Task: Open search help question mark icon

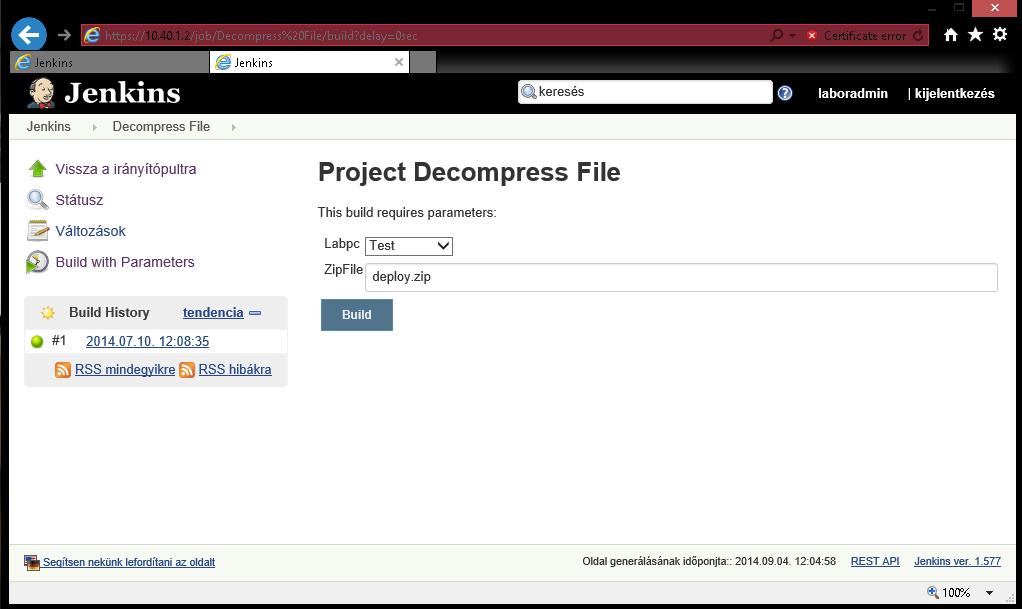Action: pyautogui.click(x=785, y=93)
